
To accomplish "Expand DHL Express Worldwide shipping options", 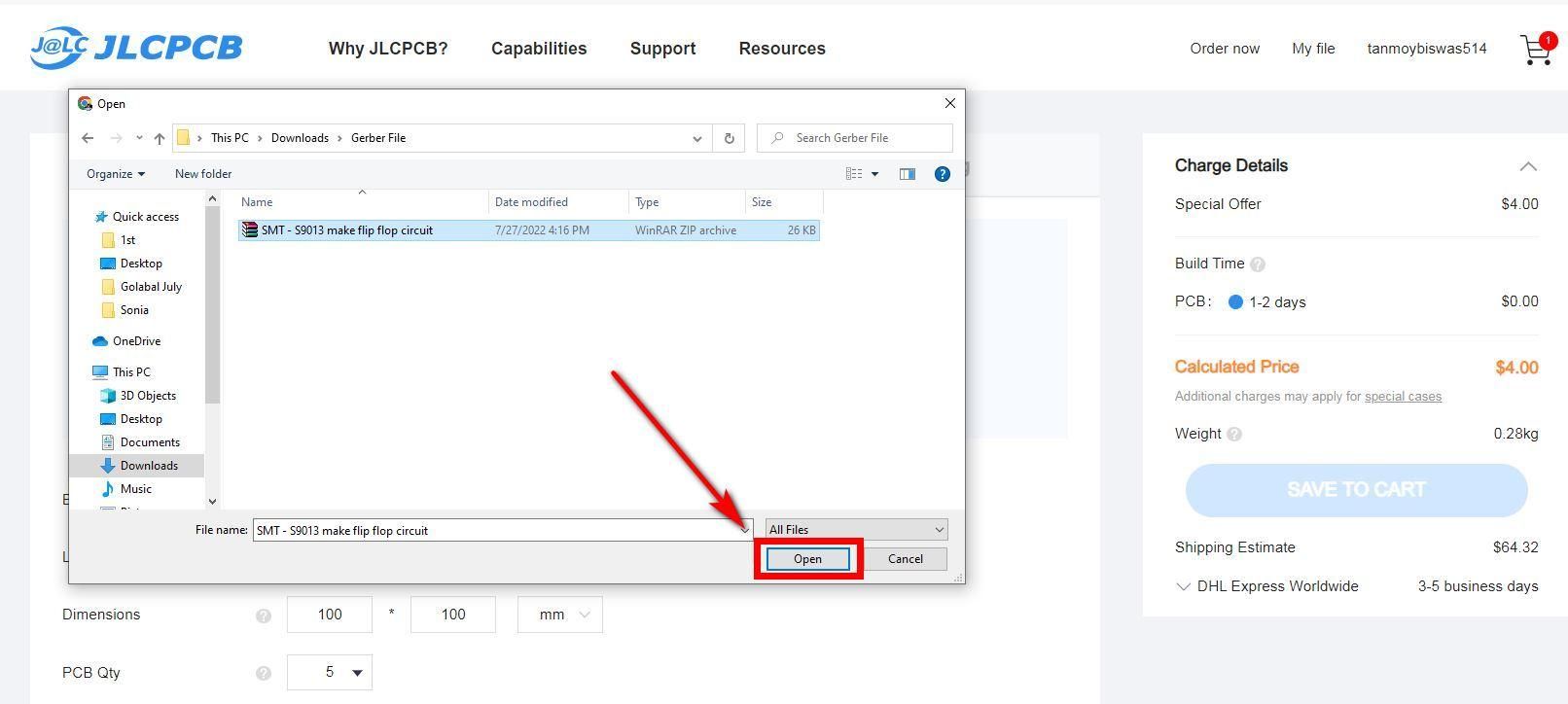I will (1184, 586).
